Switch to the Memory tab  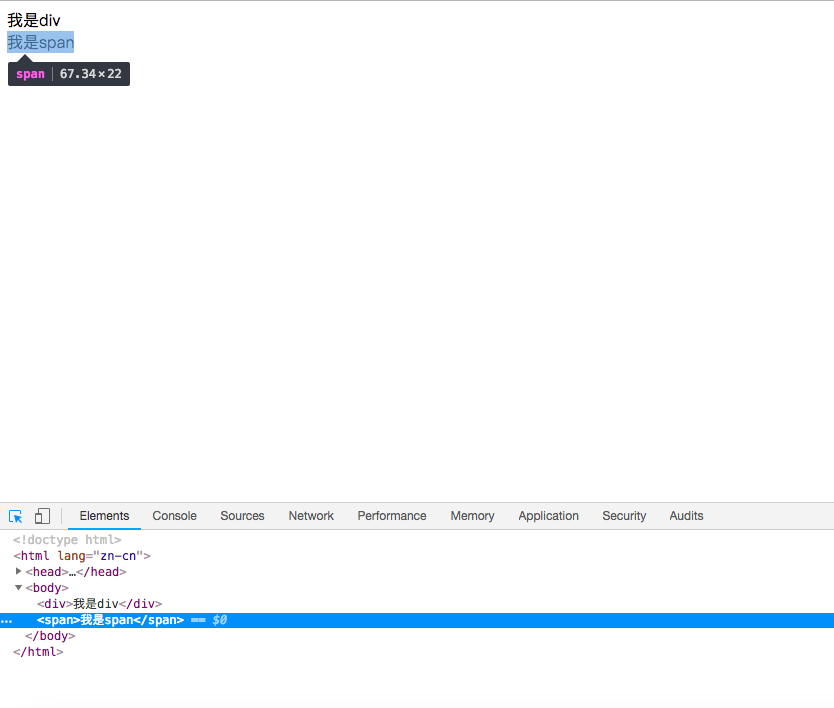472,516
